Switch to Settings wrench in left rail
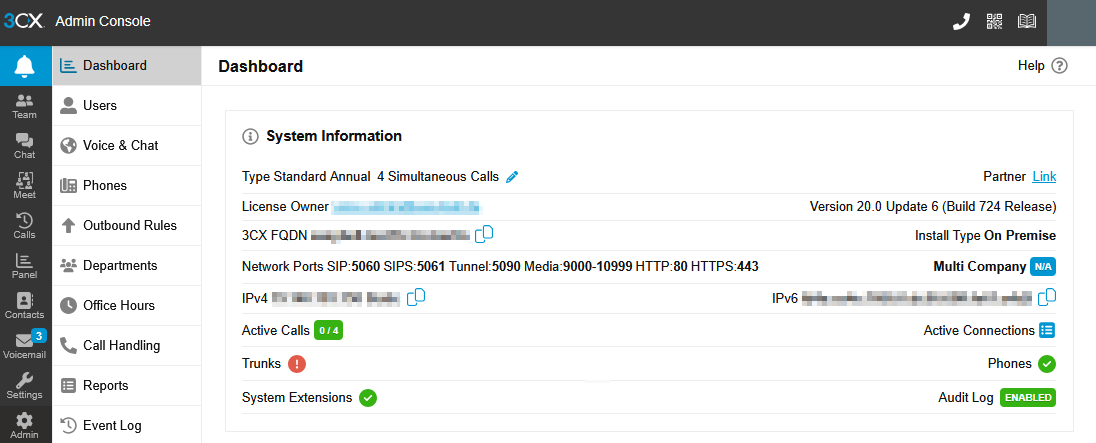 25,386
